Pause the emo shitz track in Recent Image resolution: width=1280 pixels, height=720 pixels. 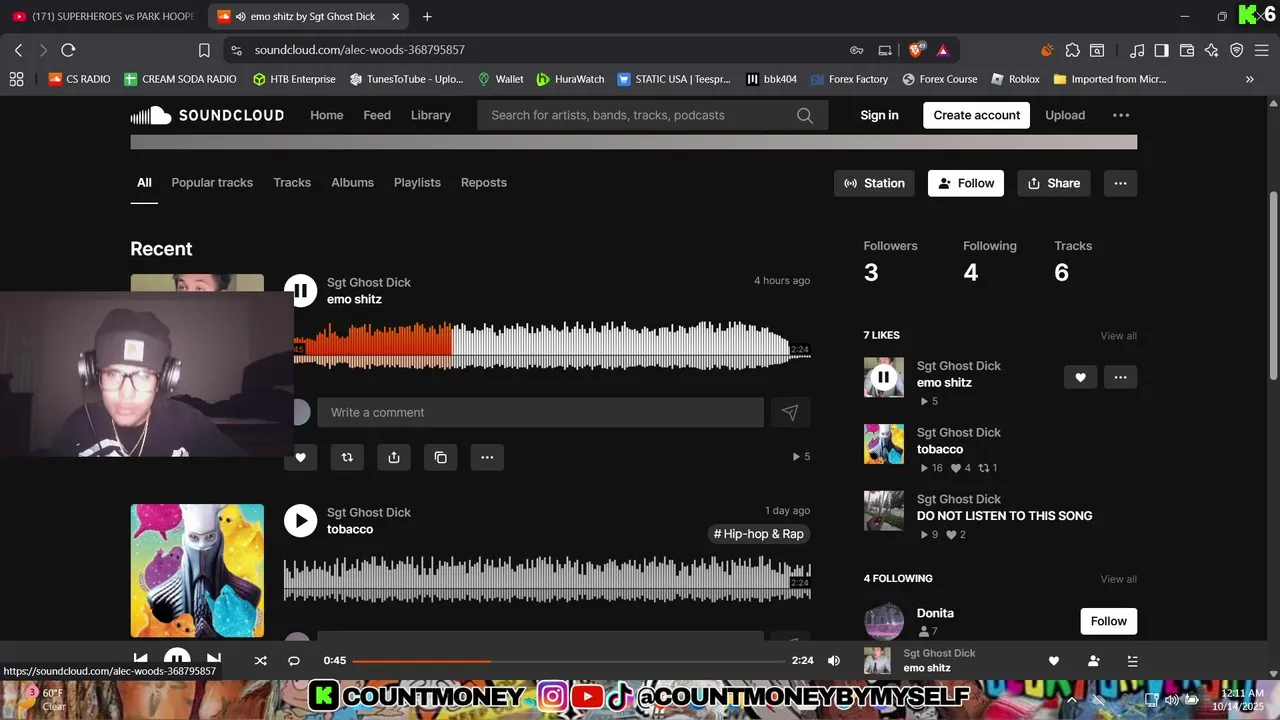300,291
